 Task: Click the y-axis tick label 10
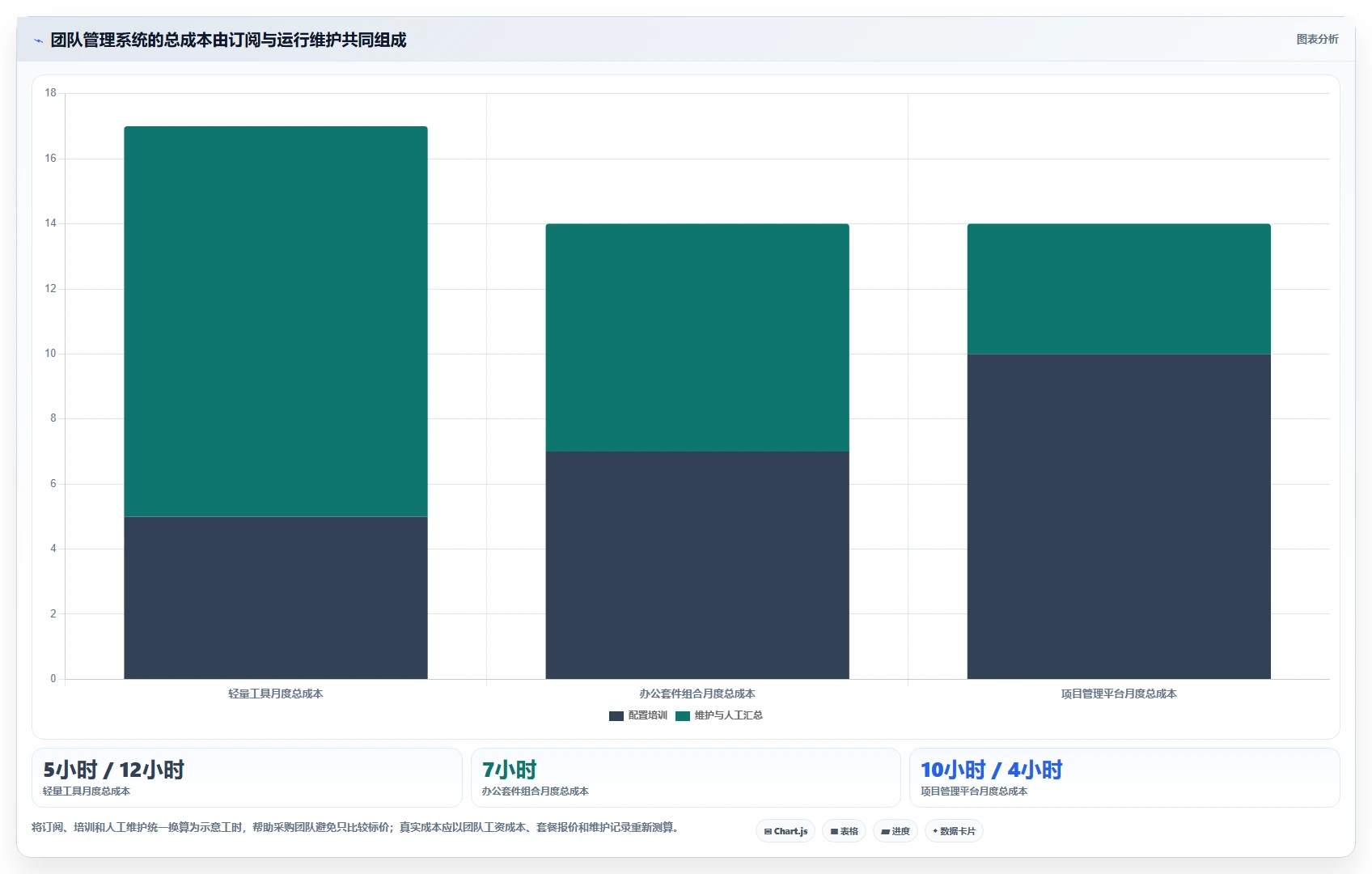pos(51,354)
